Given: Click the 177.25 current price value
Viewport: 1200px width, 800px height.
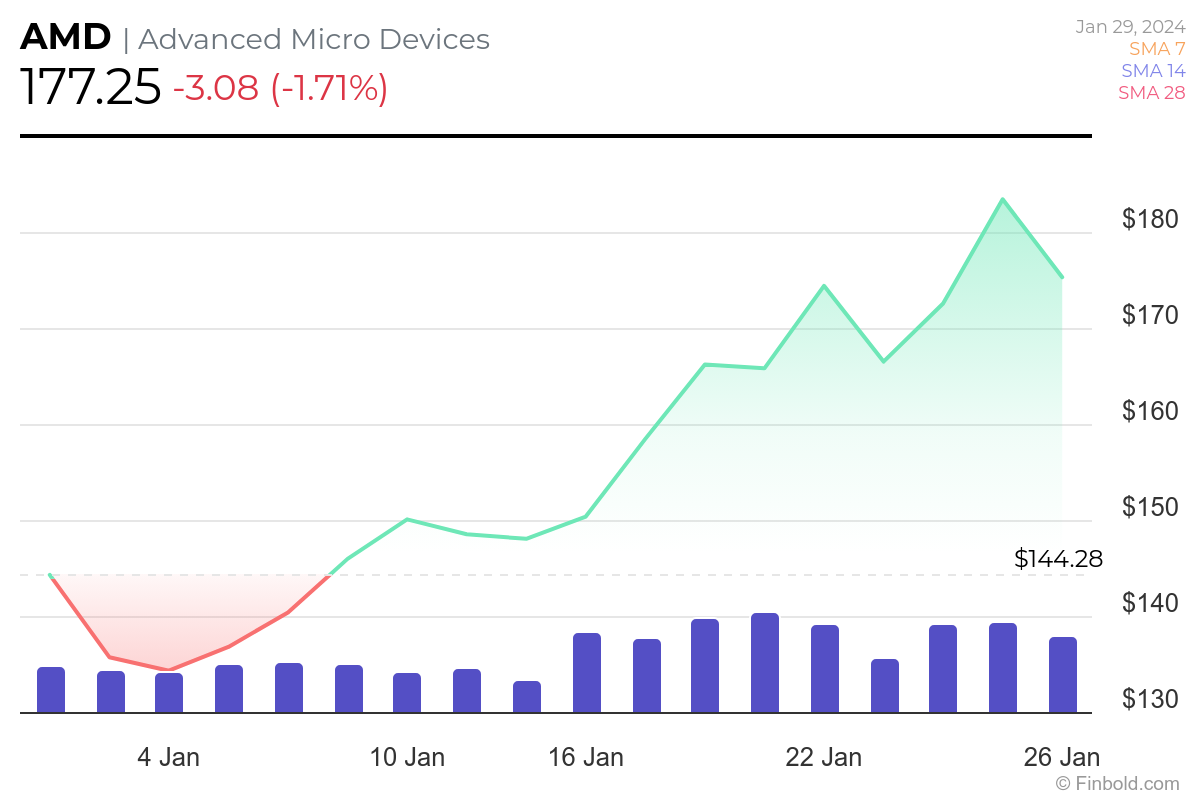Looking at the screenshot, I should click(x=90, y=88).
